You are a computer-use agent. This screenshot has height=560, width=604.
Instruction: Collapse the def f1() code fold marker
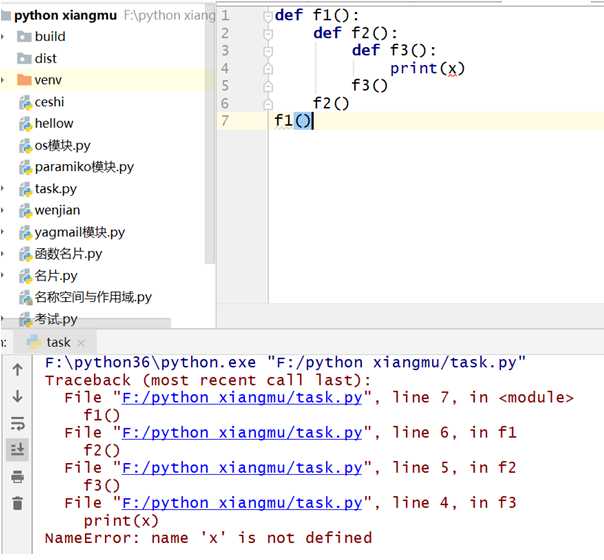(x=268, y=16)
